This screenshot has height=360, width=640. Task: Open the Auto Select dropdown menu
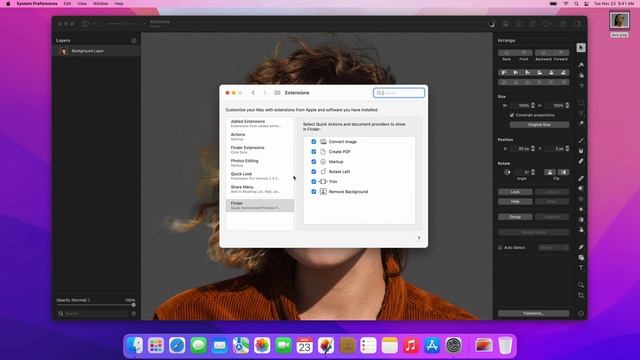pyautogui.click(x=553, y=247)
